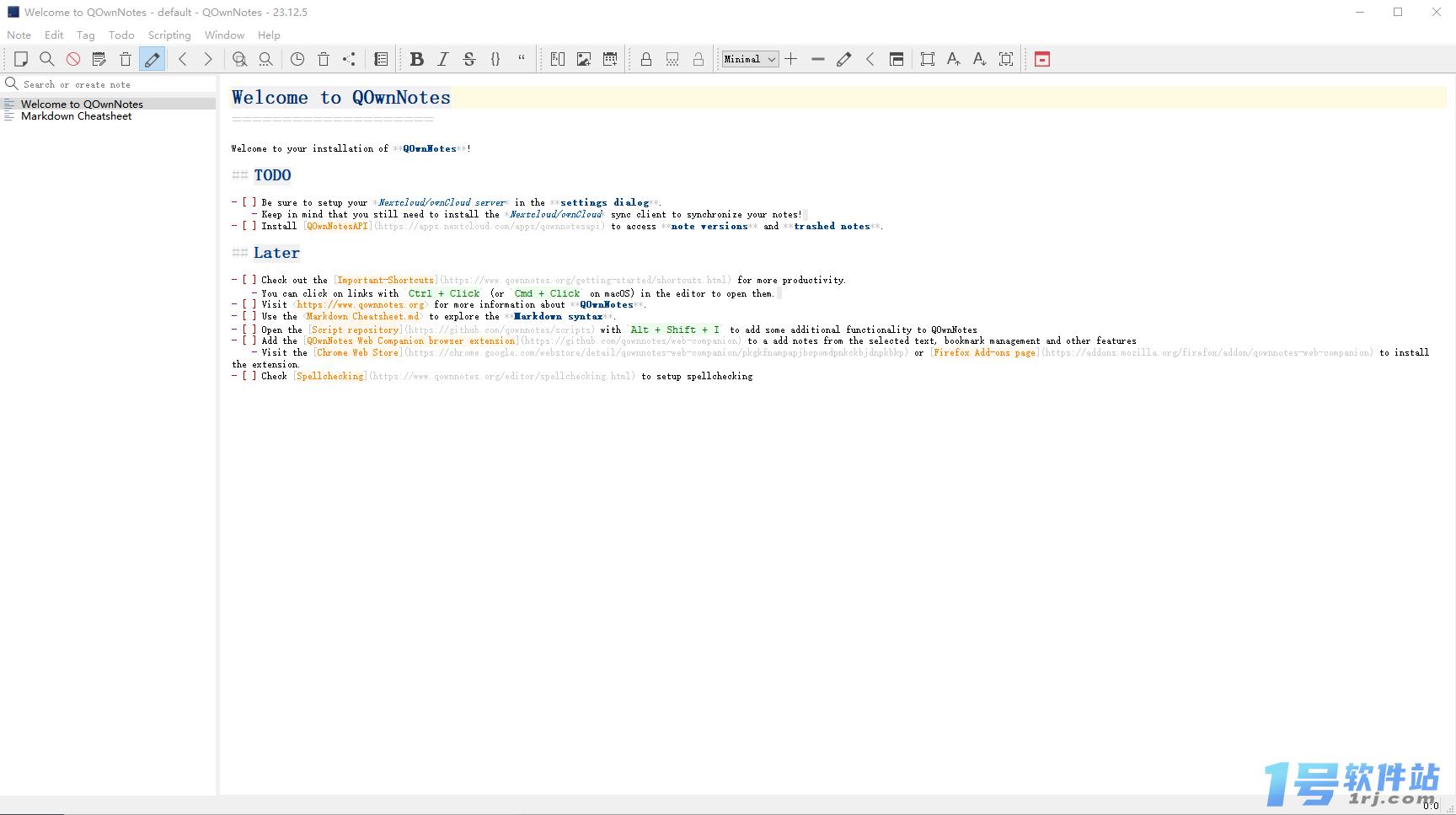Image resolution: width=1456 pixels, height=815 pixels.
Task: Show note versions clock icon
Action: (x=297, y=59)
